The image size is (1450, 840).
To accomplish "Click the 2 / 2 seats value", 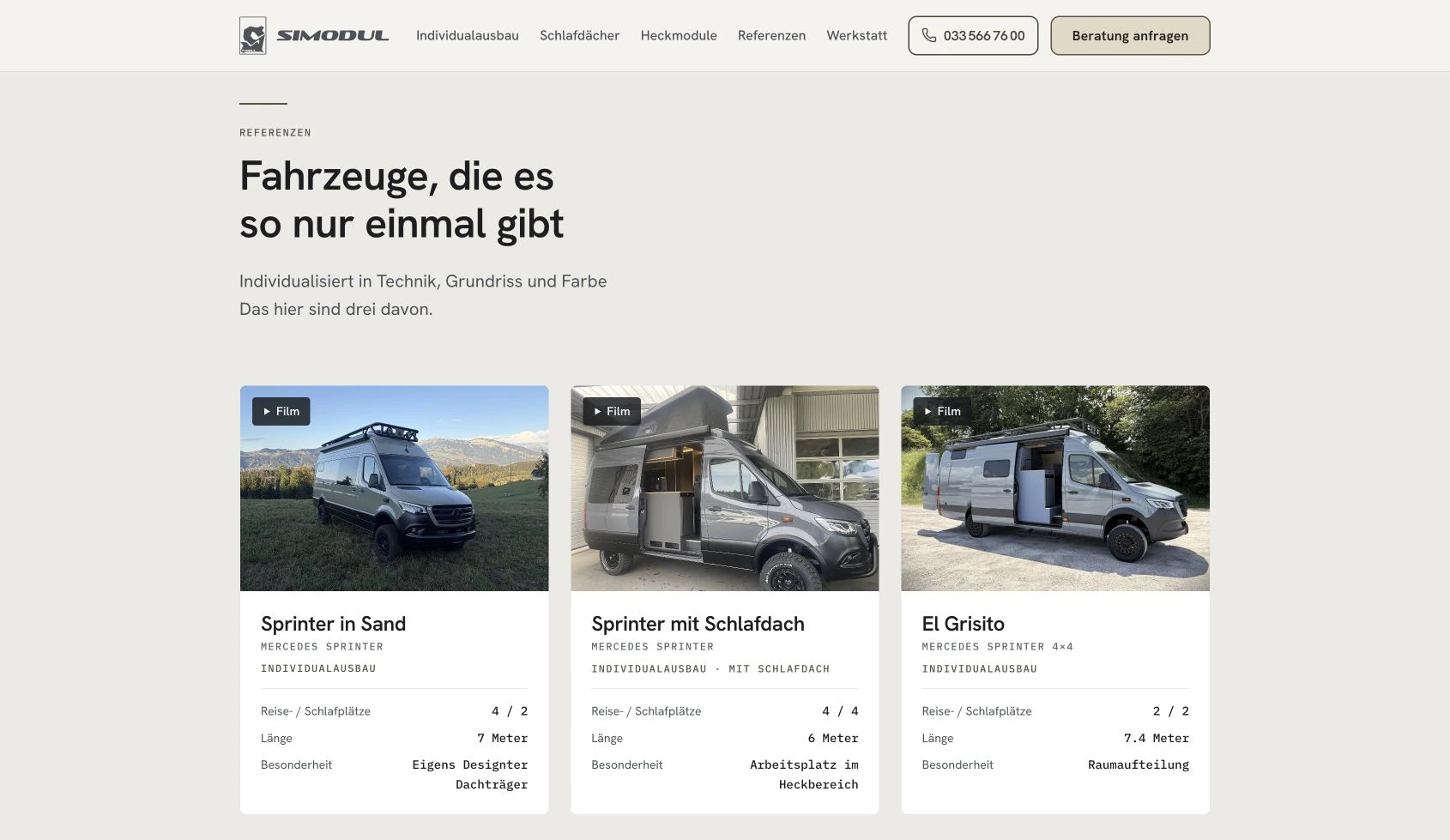I will pos(1171,711).
